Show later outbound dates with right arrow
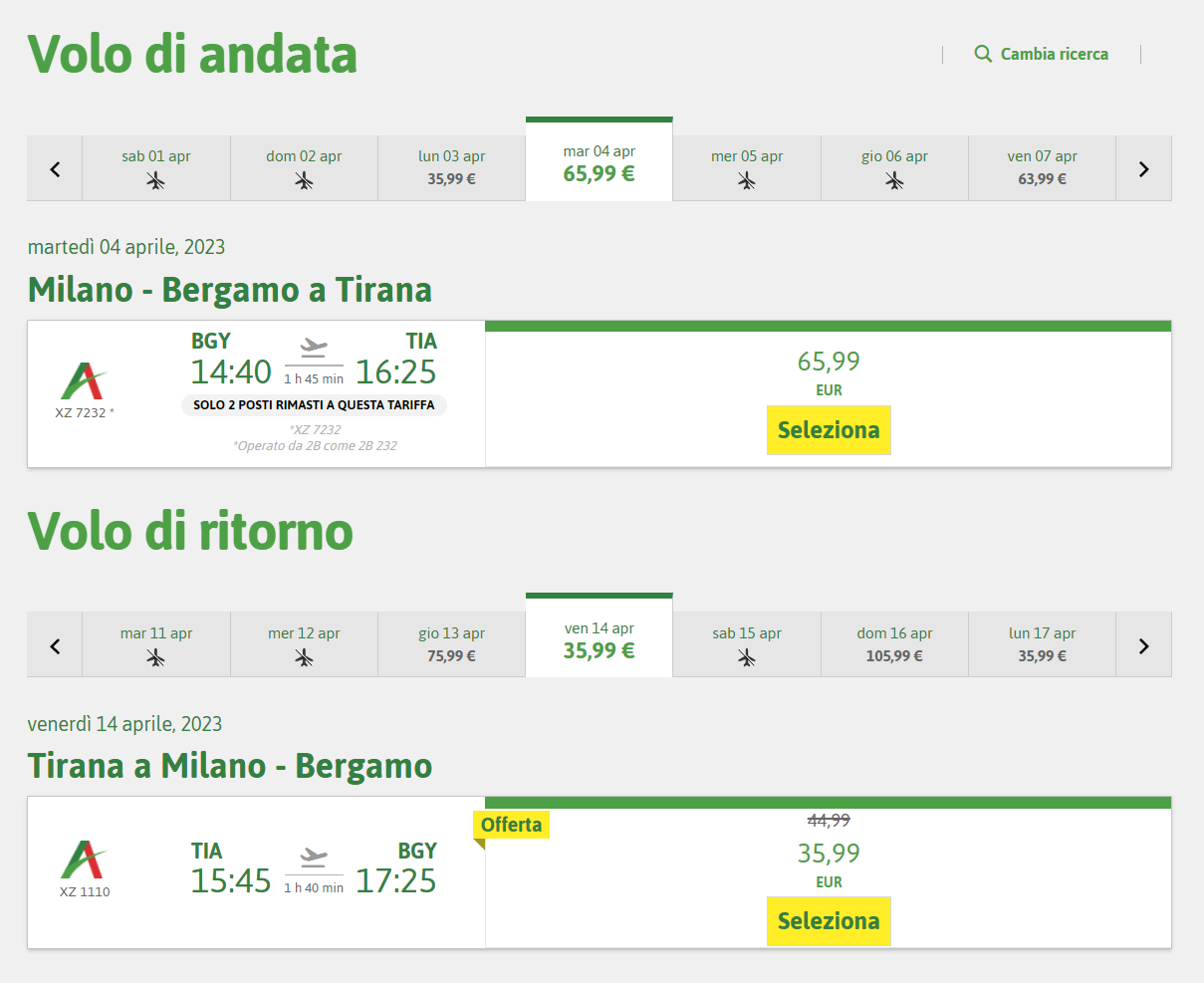1204x983 pixels. [x=1143, y=168]
